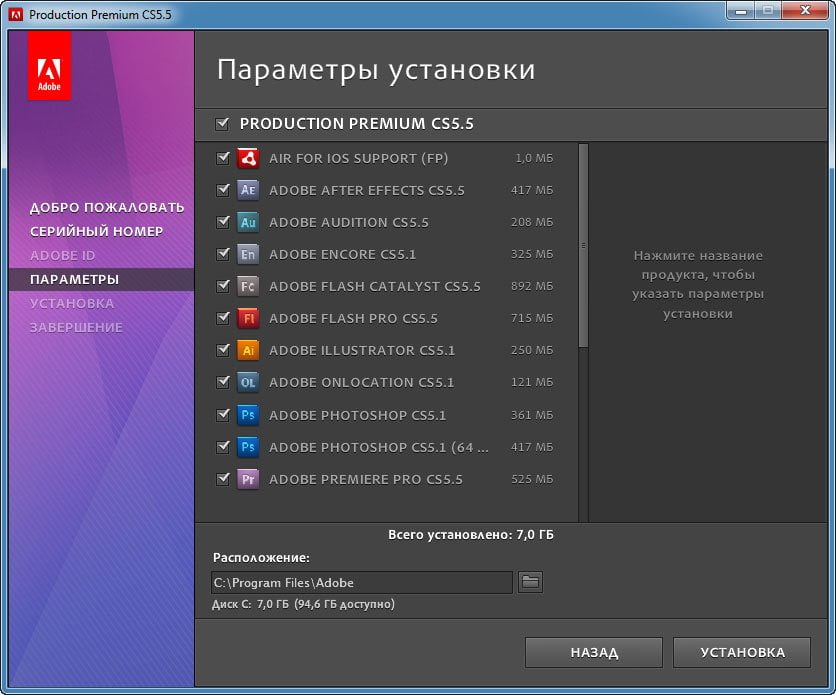Click the Flash Catalyst Fc icon
Viewport: 836px width, 695px height.
(x=248, y=286)
